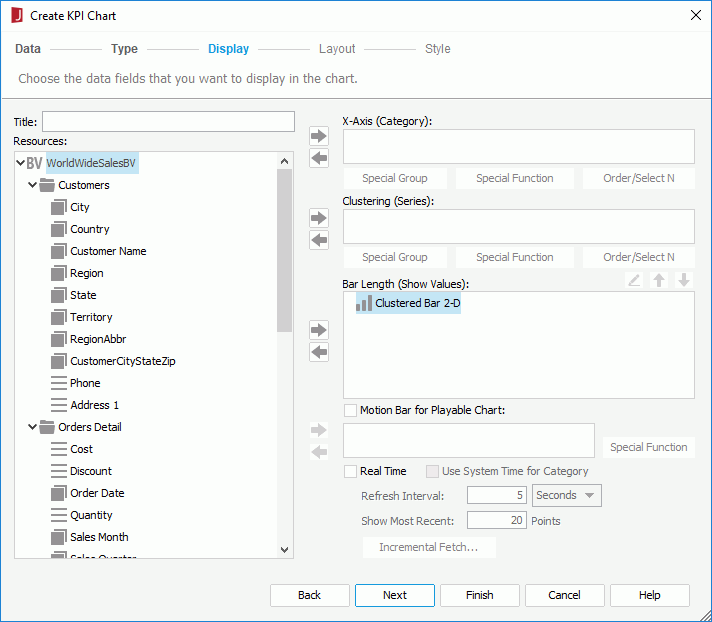Click Special Function beside Motion Bar field

[x=649, y=447]
